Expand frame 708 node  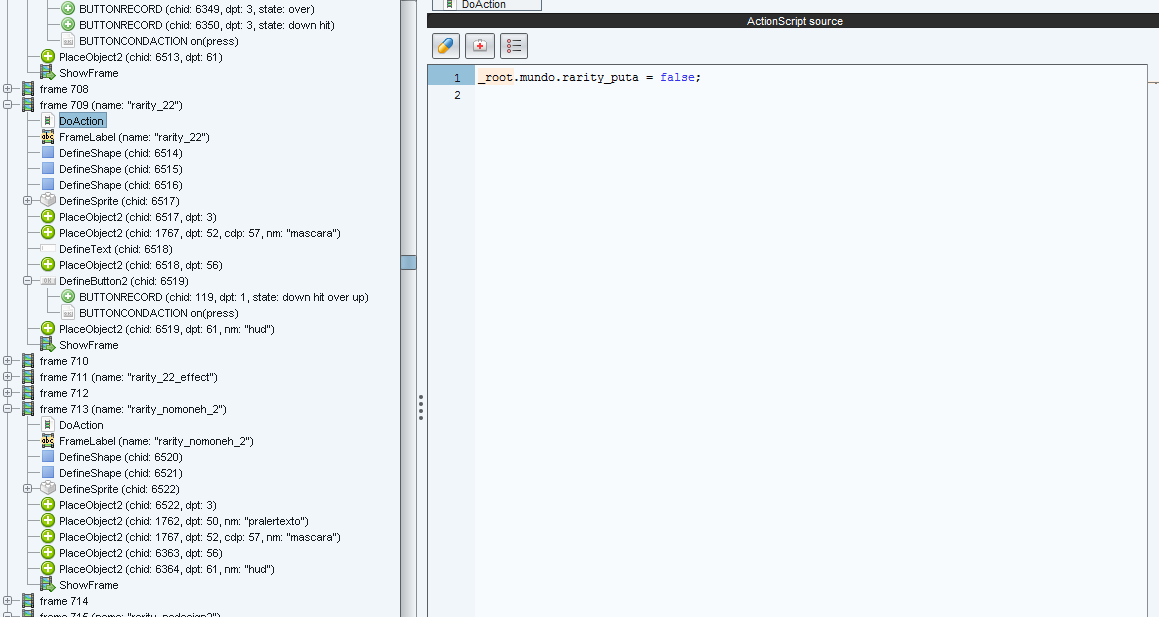click(x=7, y=89)
